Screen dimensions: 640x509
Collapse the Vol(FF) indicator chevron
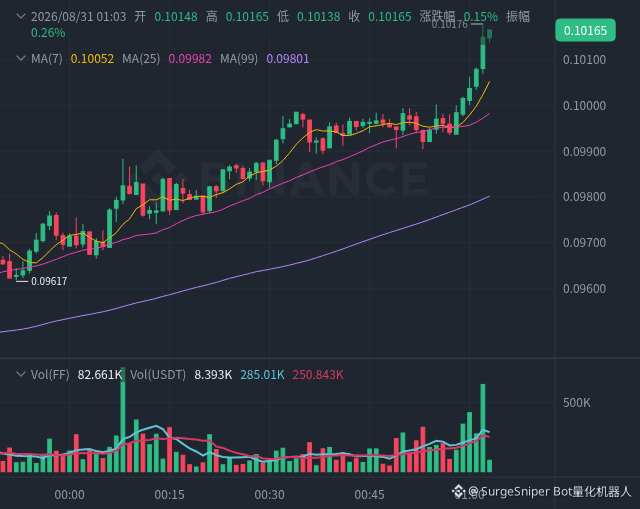click(x=21, y=374)
